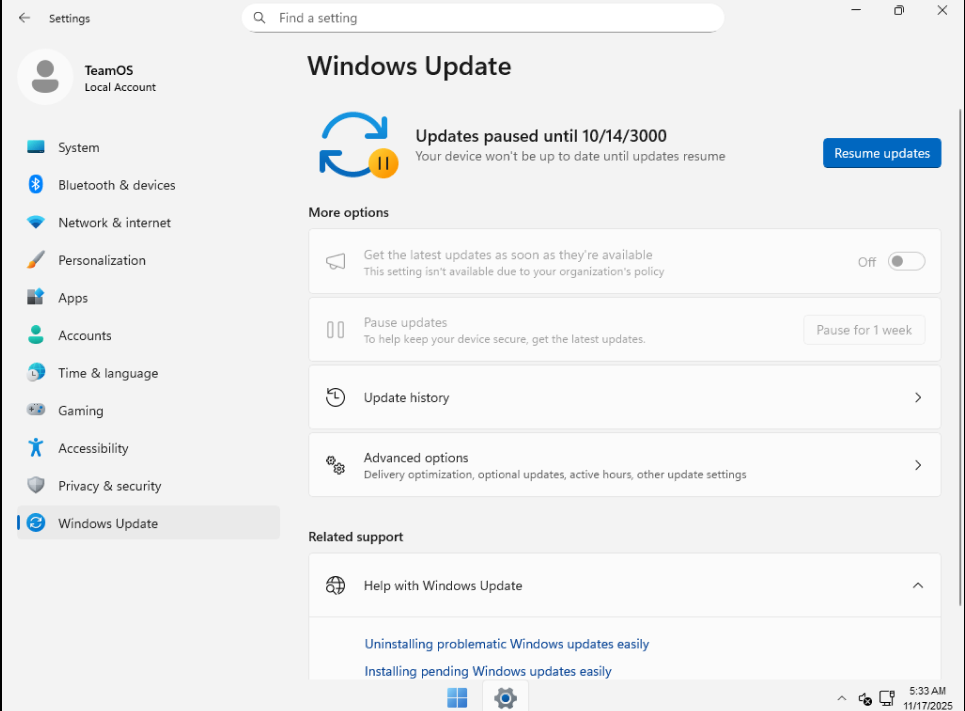This screenshot has width=965, height=711.
Task: Click the Bluetooth icon in the sidebar
Action: 36,184
